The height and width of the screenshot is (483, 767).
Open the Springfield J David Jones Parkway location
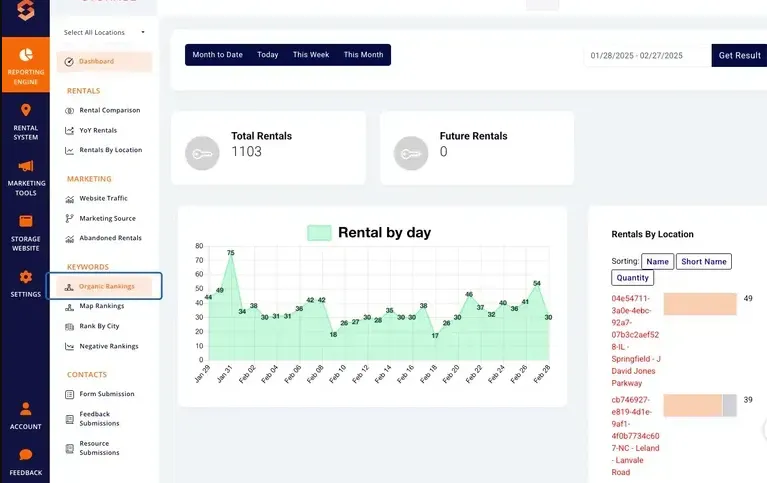click(x=635, y=341)
